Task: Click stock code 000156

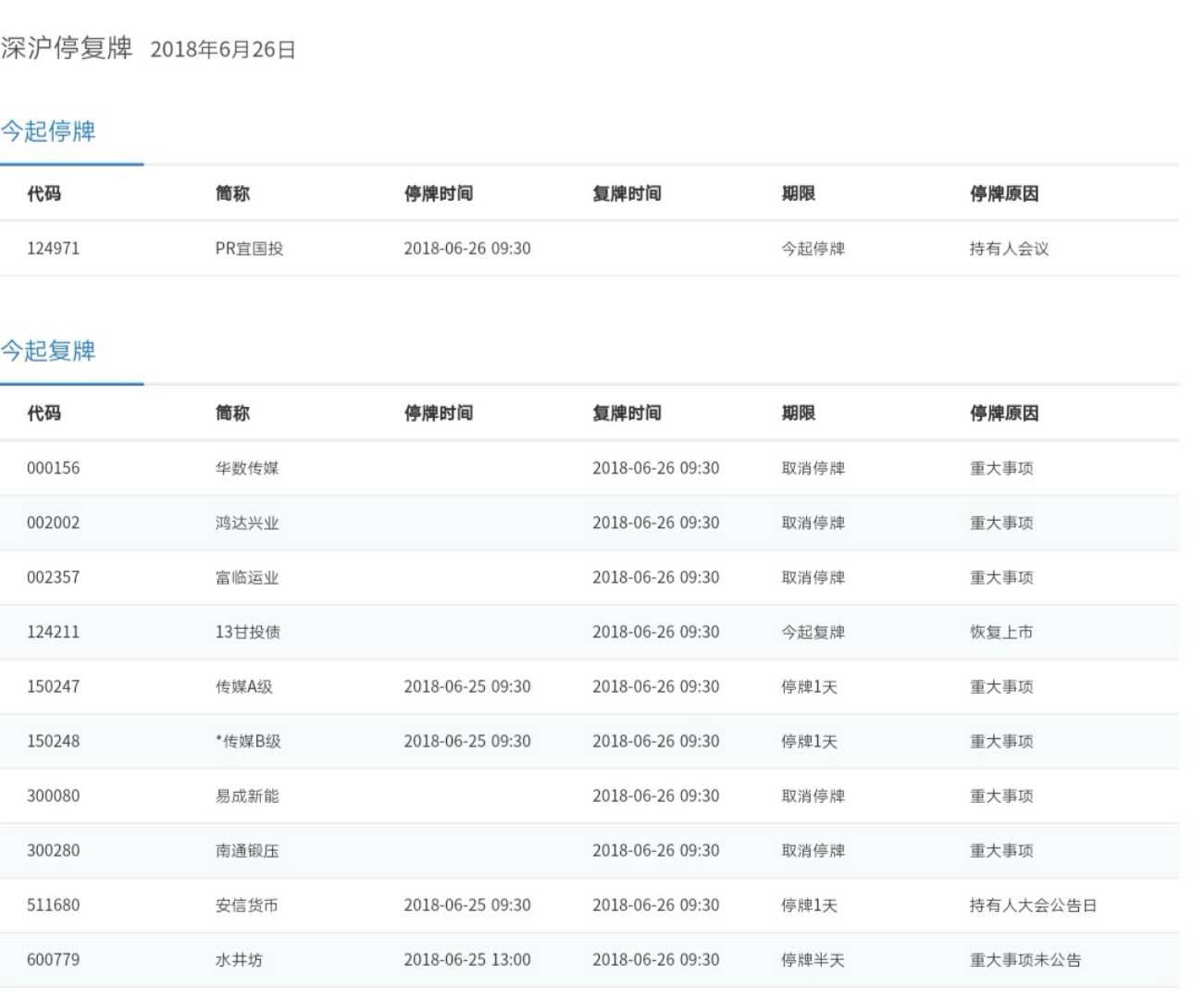Action: 53,468
